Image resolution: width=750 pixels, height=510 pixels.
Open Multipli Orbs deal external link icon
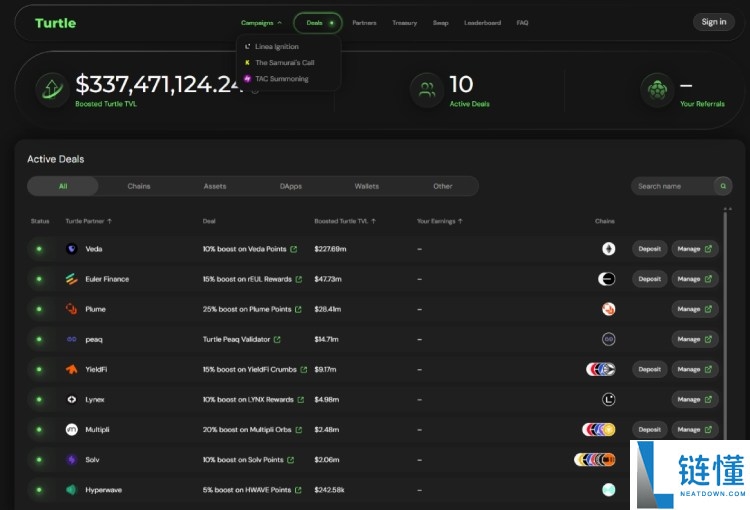click(x=299, y=430)
